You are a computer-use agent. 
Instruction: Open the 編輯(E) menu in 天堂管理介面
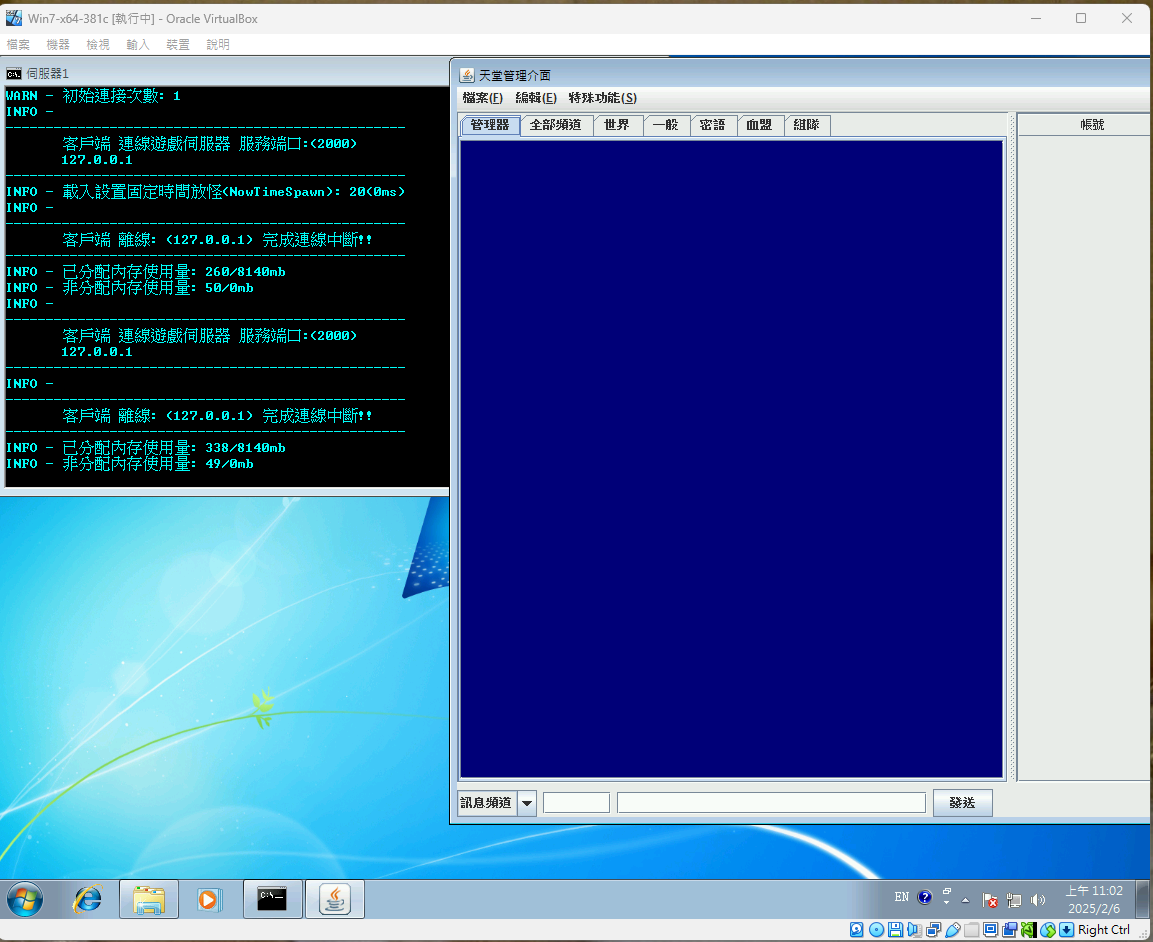coord(536,98)
